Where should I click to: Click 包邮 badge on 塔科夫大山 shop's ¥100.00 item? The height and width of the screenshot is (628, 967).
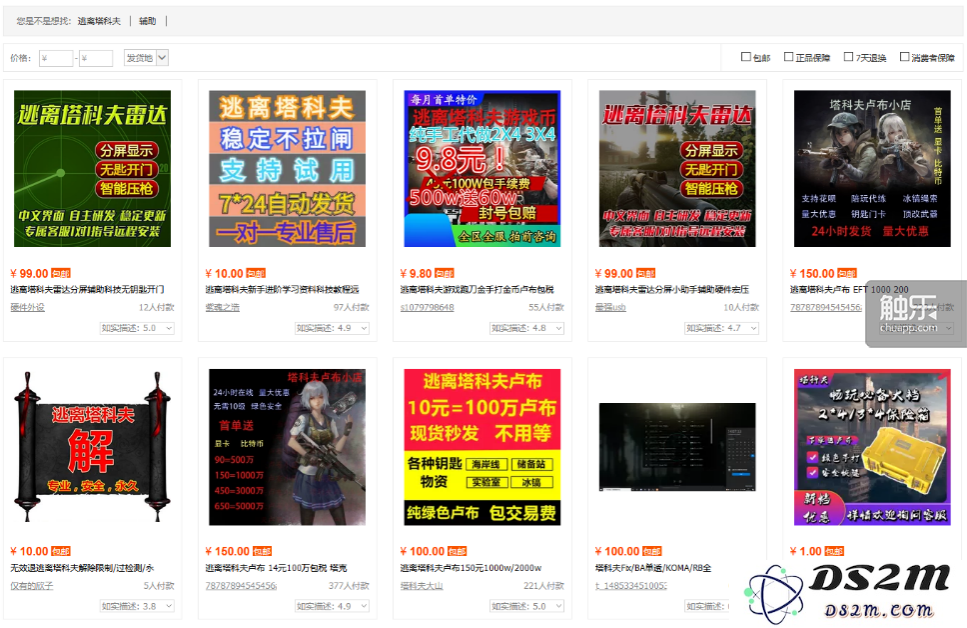pos(457,552)
